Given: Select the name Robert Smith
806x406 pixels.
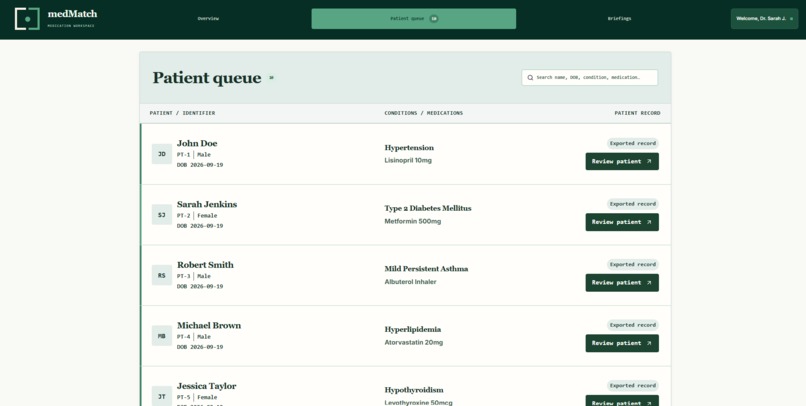Looking at the screenshot, I should 205,265.
